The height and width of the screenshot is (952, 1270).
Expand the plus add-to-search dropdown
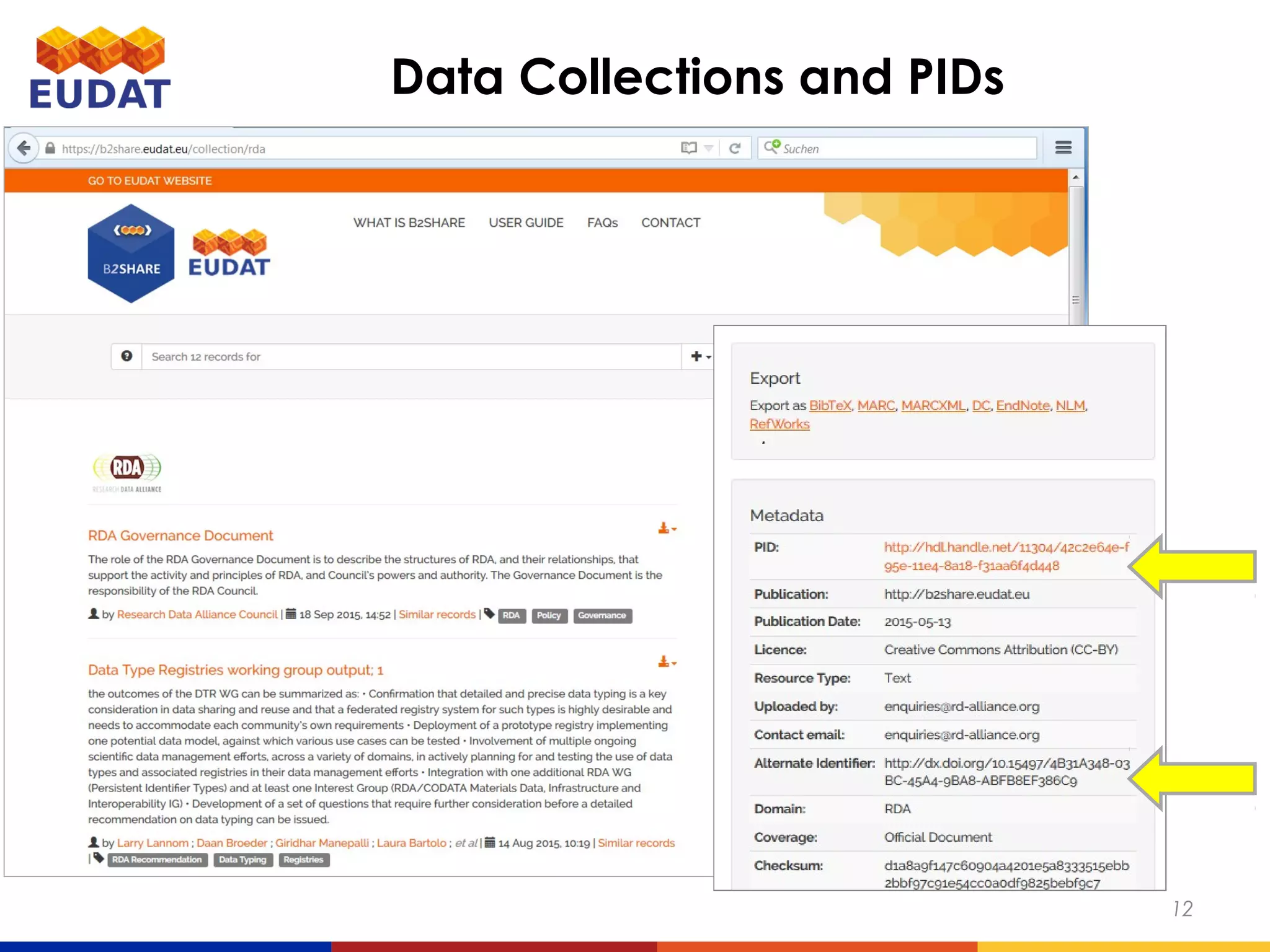[x=699, y=356]
